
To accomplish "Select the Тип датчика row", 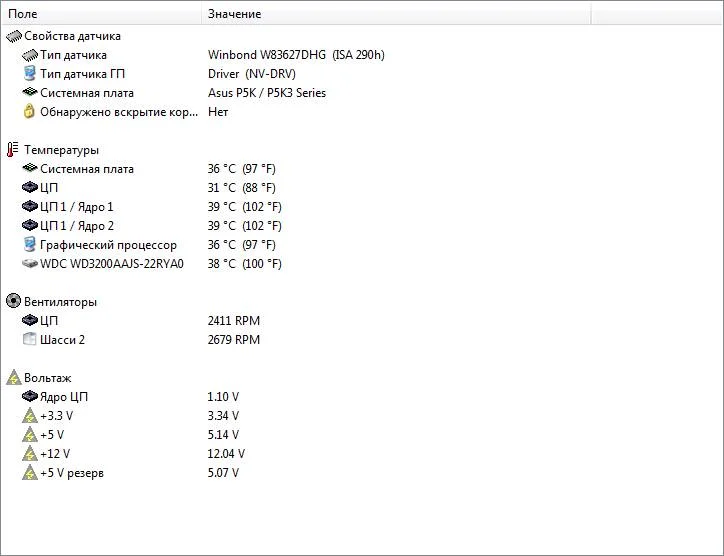I will 73,55.
